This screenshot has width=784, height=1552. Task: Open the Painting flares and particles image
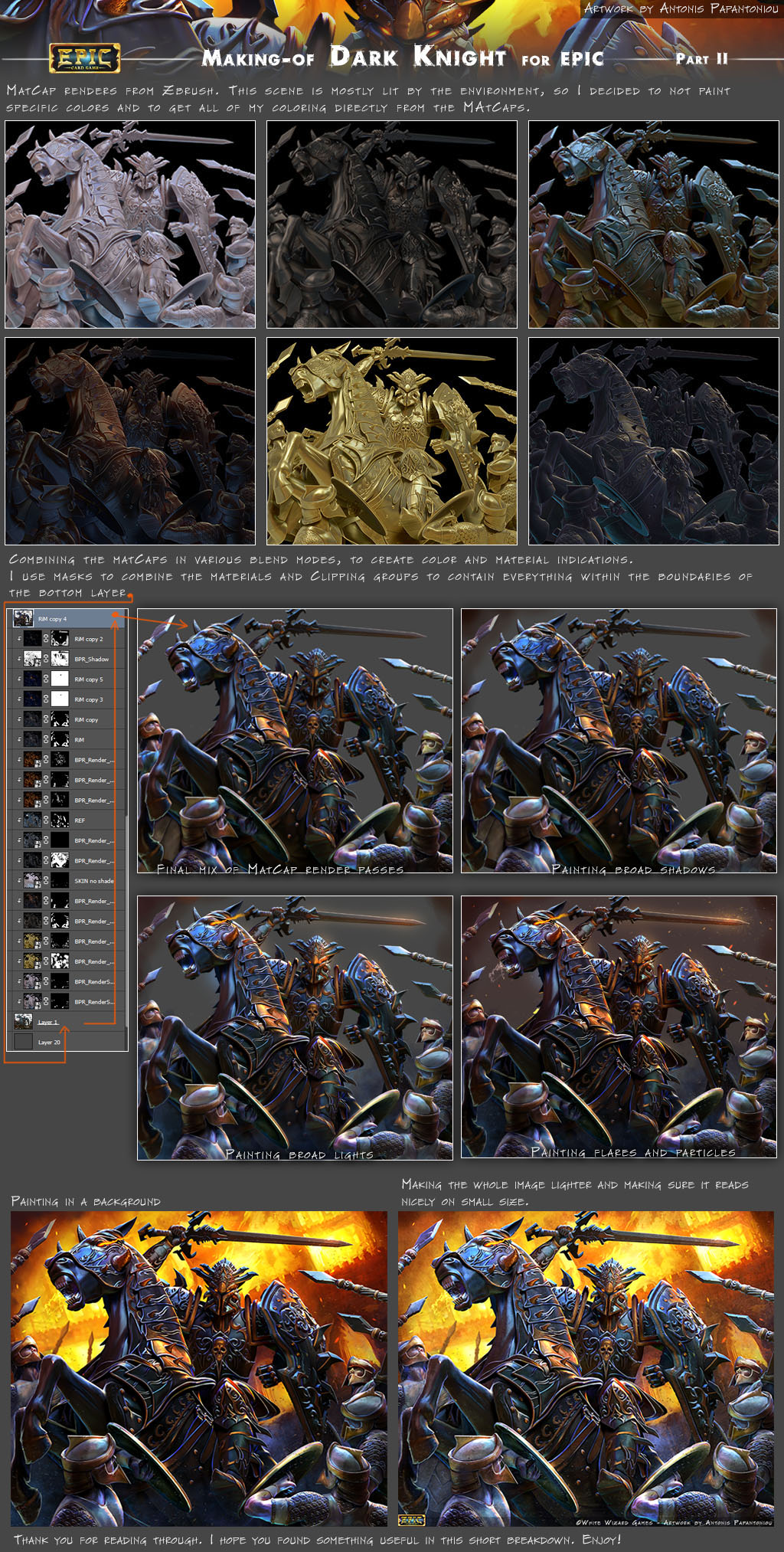(x=619, y=1026)
